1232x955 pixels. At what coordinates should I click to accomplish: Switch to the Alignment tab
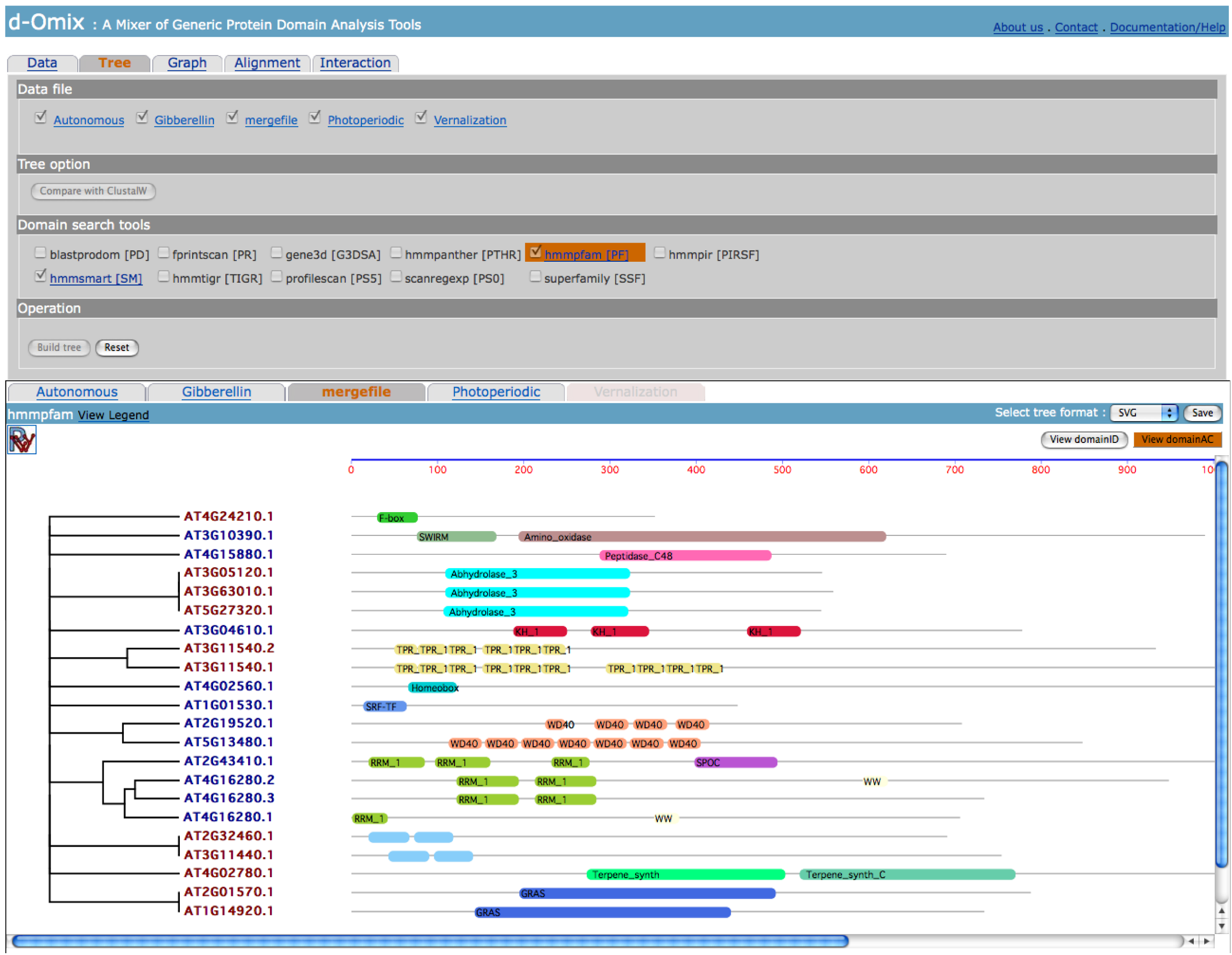click(x=267, y=63)
